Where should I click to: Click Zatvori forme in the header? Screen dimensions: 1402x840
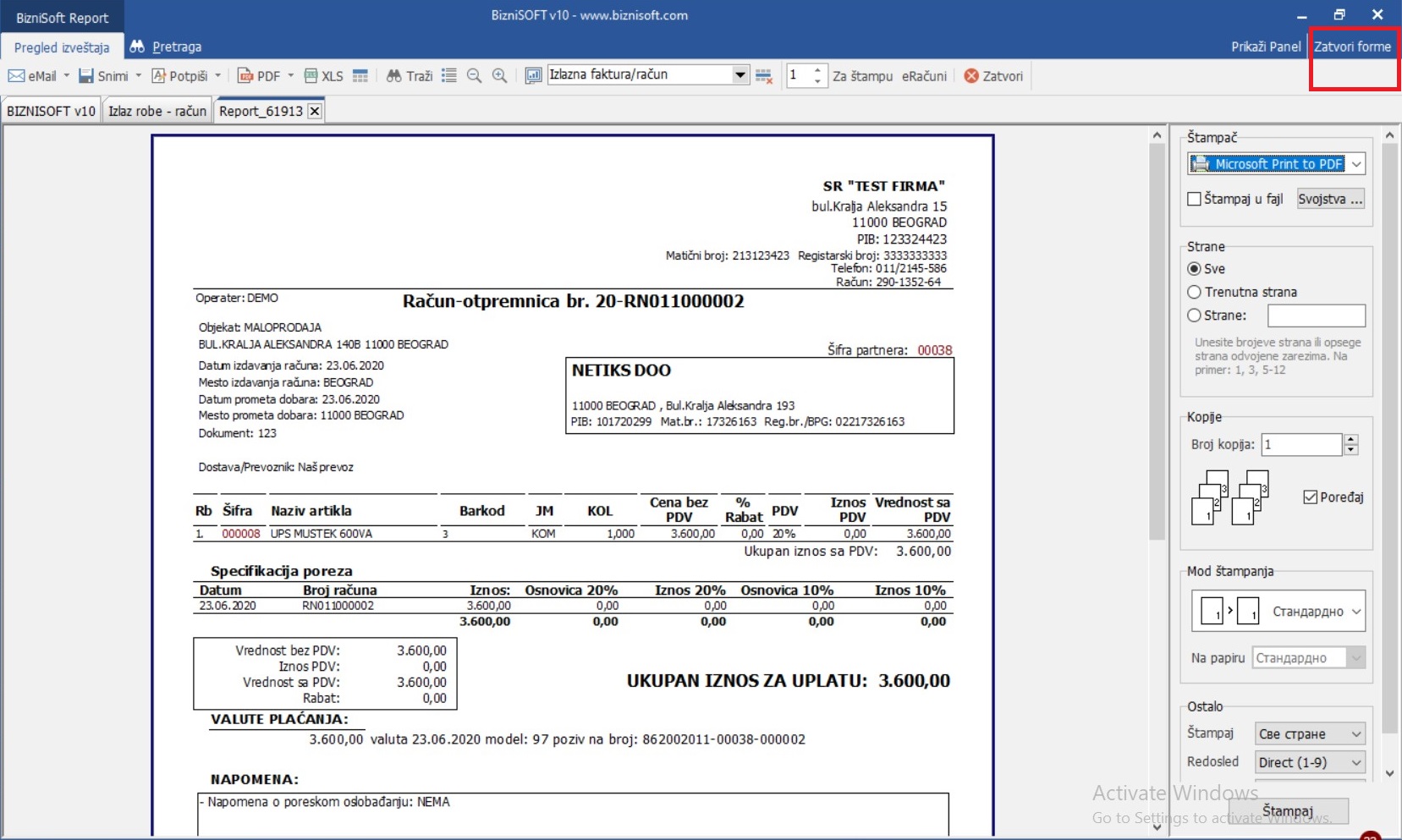(x=1352, y=47)
